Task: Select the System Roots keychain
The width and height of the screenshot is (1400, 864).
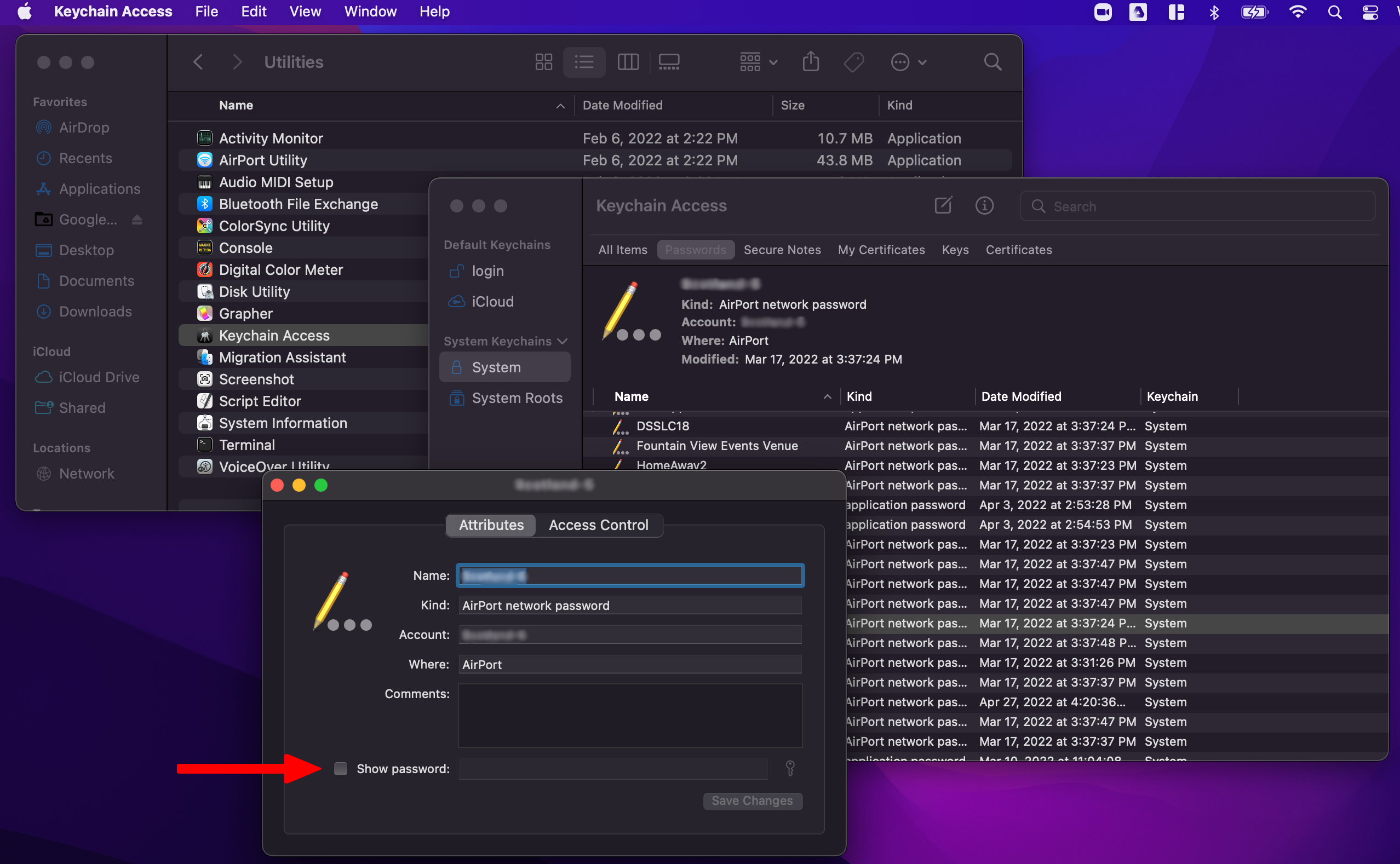Action: 505,398
